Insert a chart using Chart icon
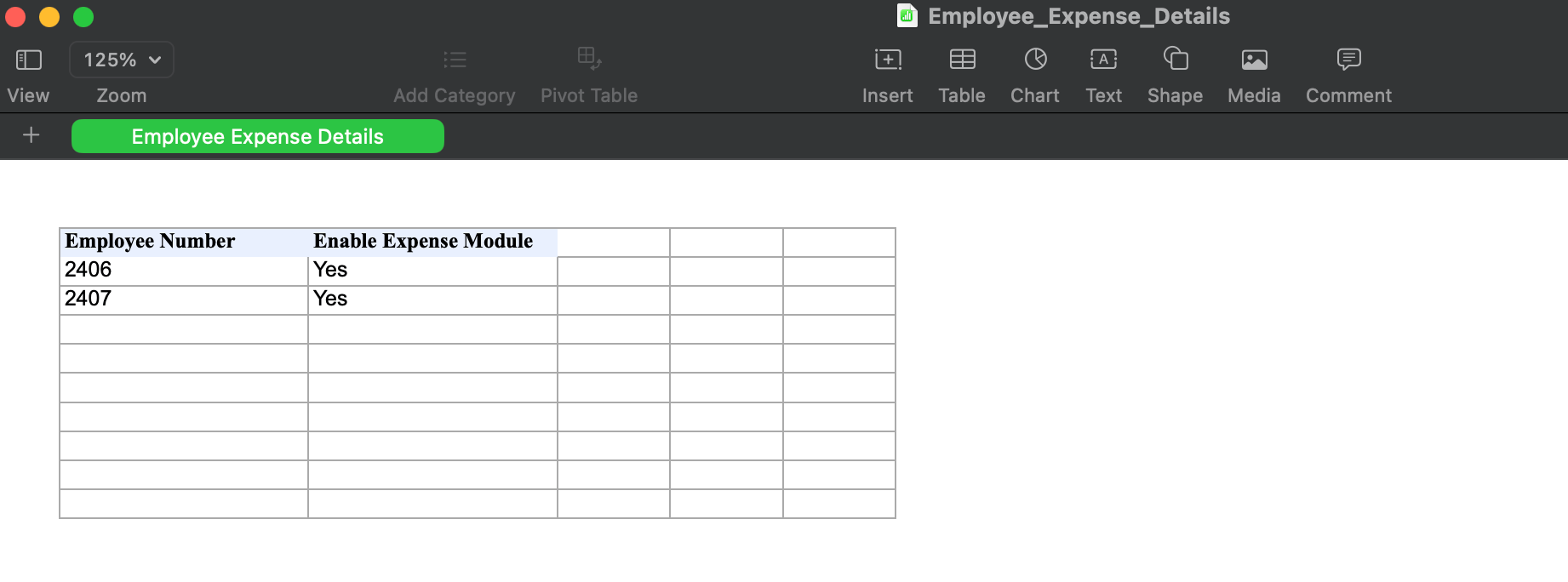The height and width of the screenshot is (582, 1568). click(1035, 60)
